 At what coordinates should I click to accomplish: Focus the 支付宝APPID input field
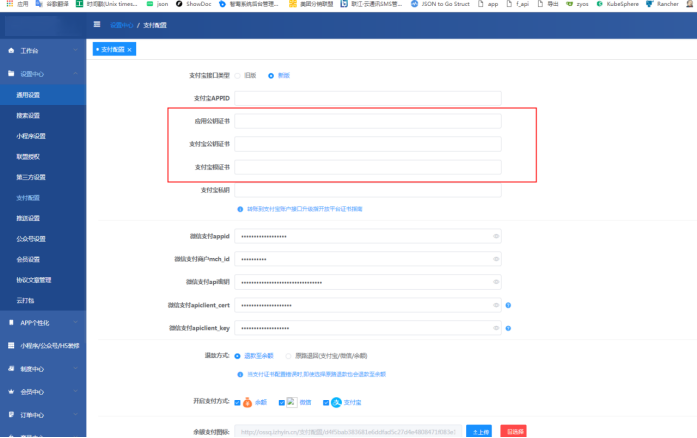(x=368, y=98)
